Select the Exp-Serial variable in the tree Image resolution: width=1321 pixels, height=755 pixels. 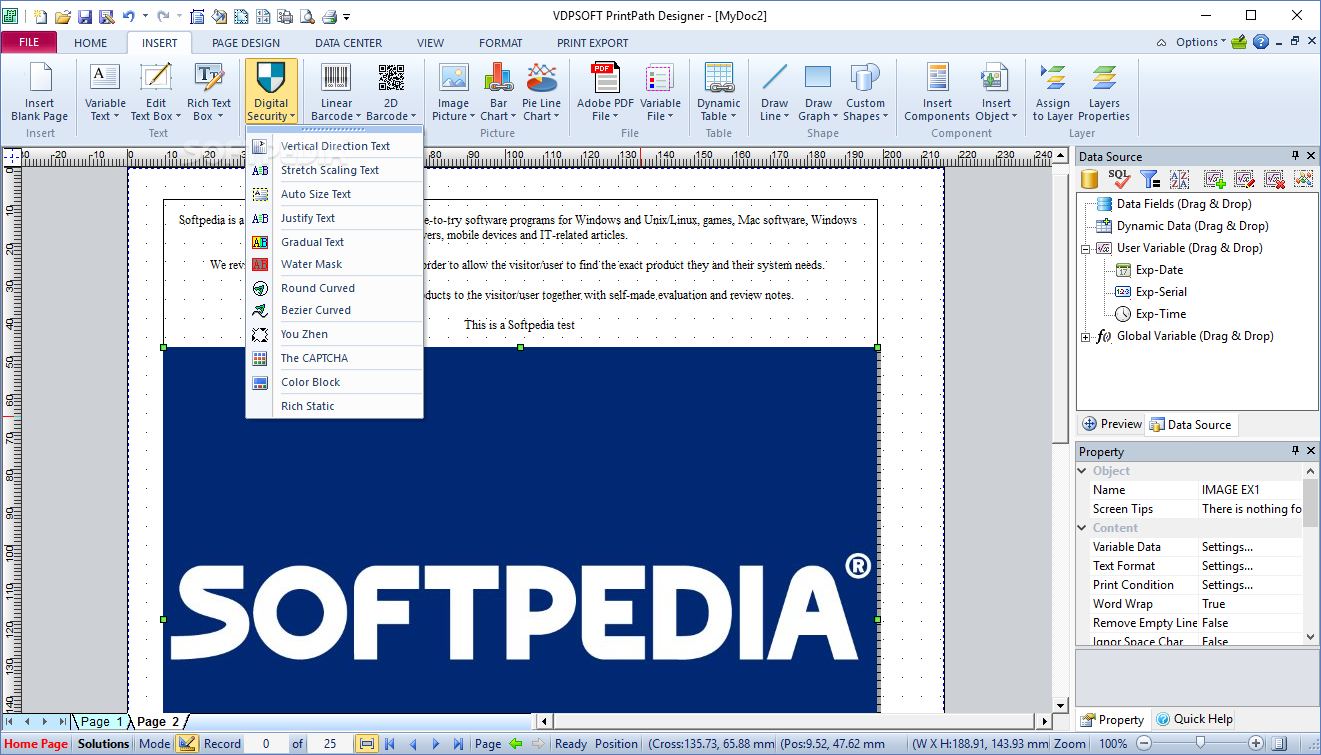click(x=1161, y=292)
